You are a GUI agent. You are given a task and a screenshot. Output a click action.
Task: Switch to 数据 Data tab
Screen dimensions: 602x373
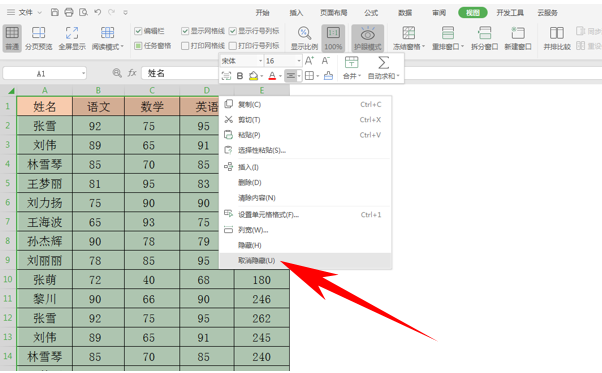405,13
